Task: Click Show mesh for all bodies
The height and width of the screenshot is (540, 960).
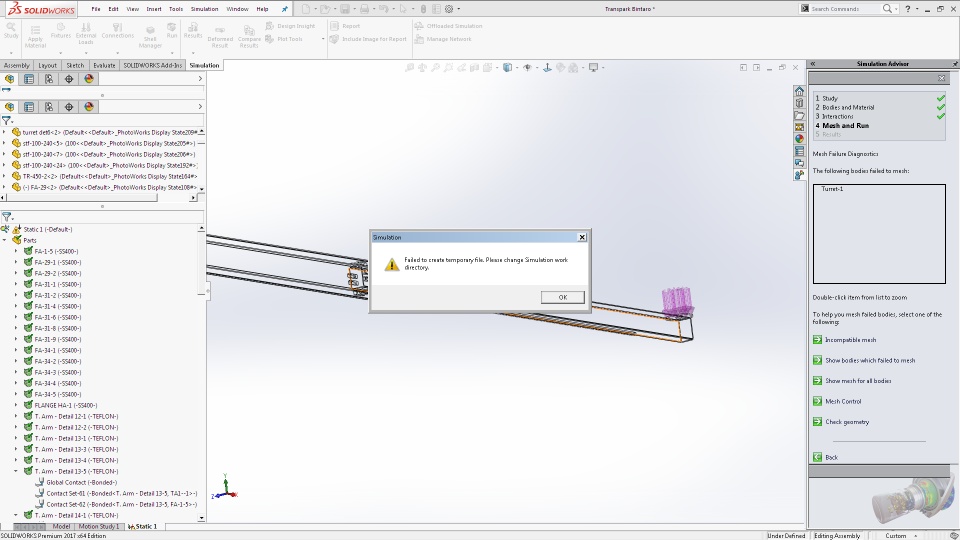Action: (x=858, y=381)
